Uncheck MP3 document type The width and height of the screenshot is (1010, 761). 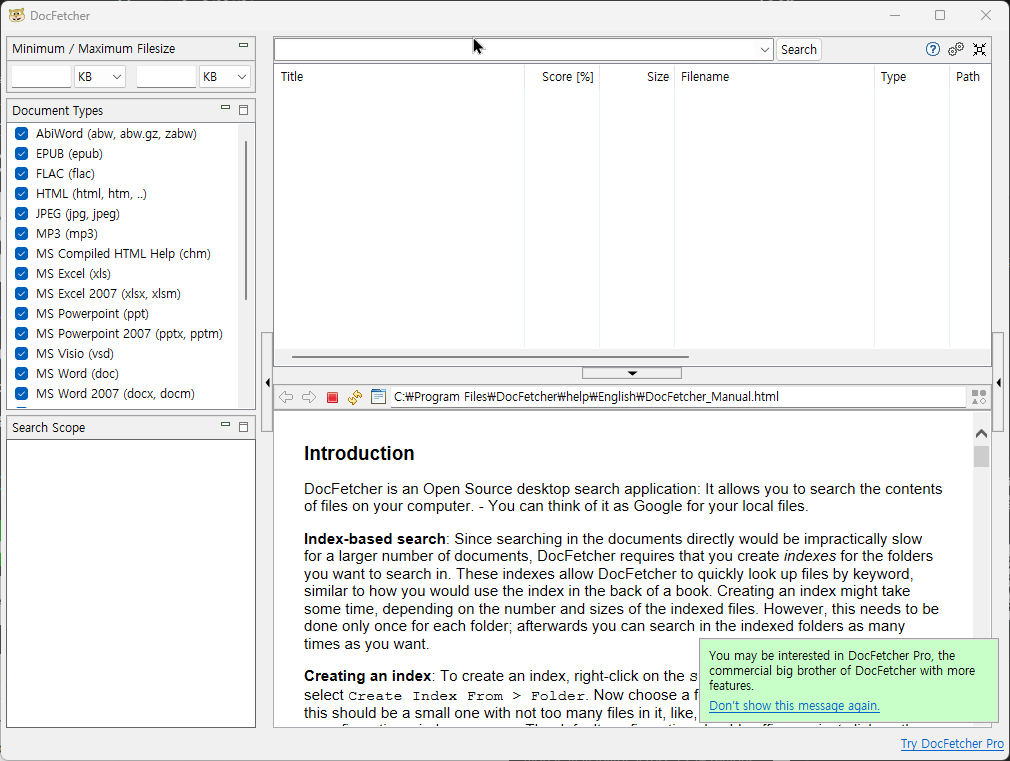click(21, 233)
